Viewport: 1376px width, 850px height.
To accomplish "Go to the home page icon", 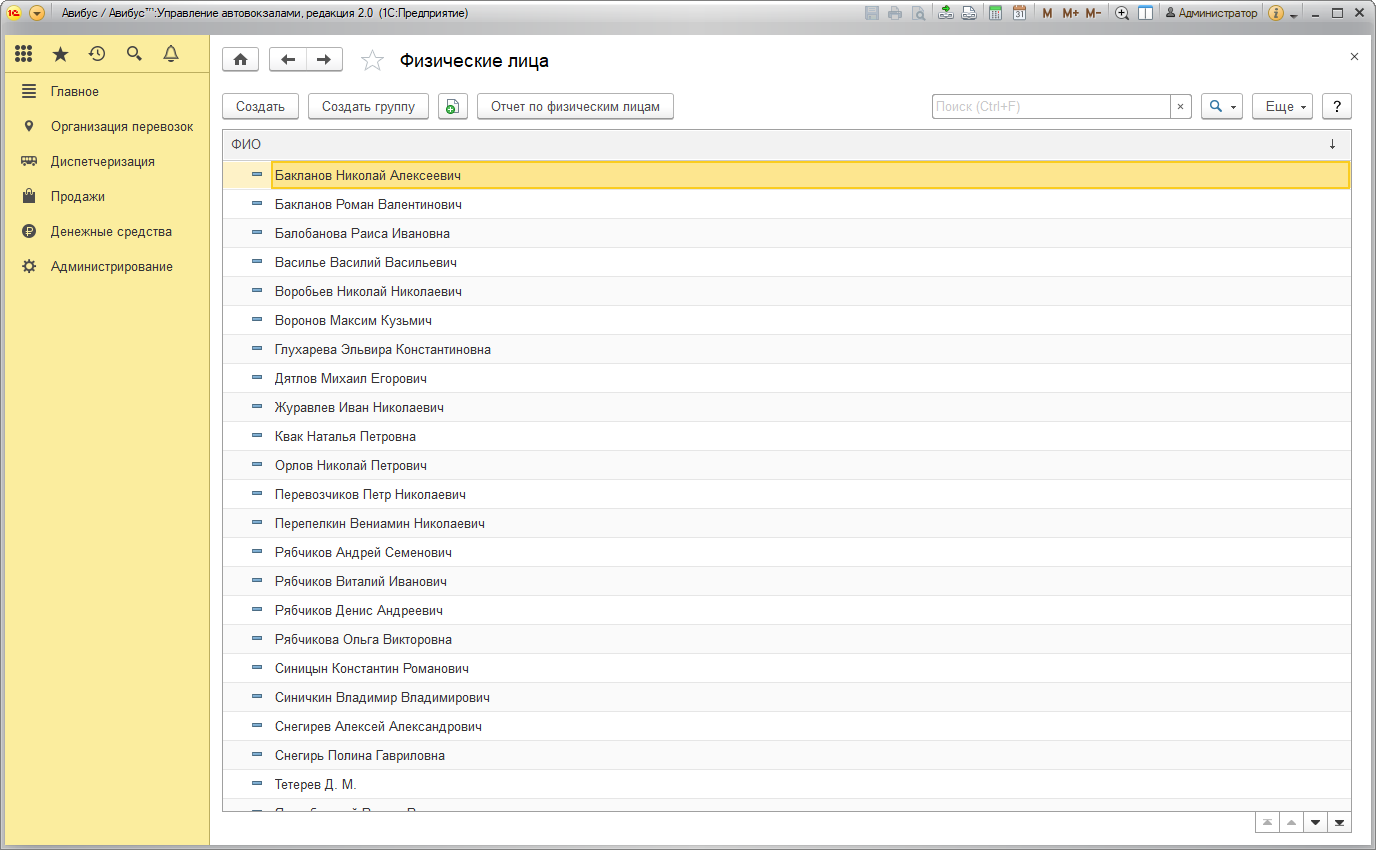I will 240,60.
